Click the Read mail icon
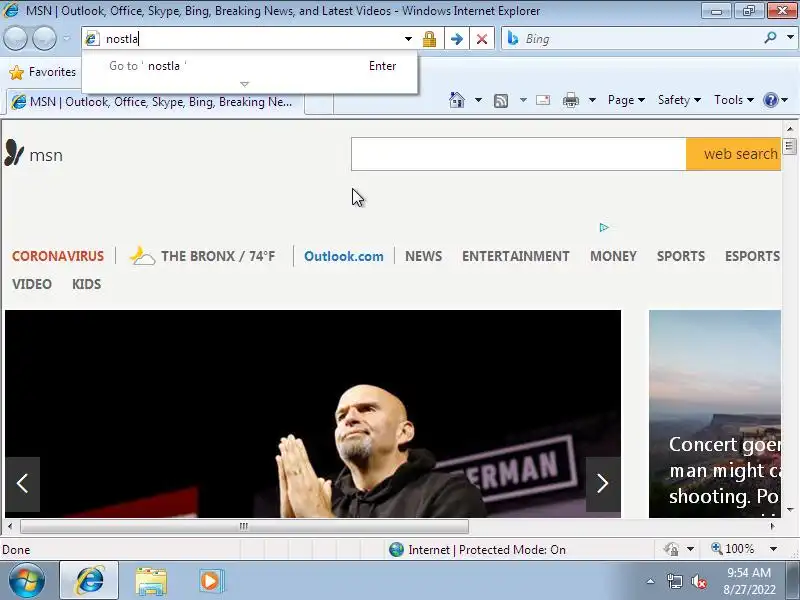 [x=543, y=100]
